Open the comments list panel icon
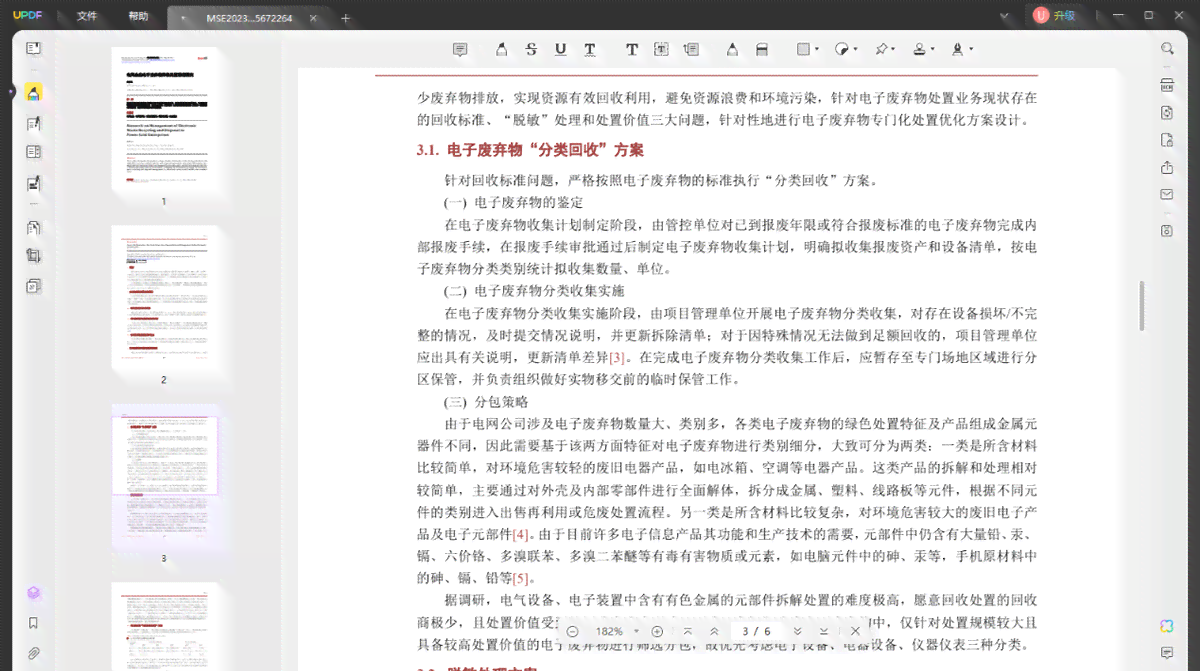Viewport: 1200px width, 671px height. coord(1167,654)
